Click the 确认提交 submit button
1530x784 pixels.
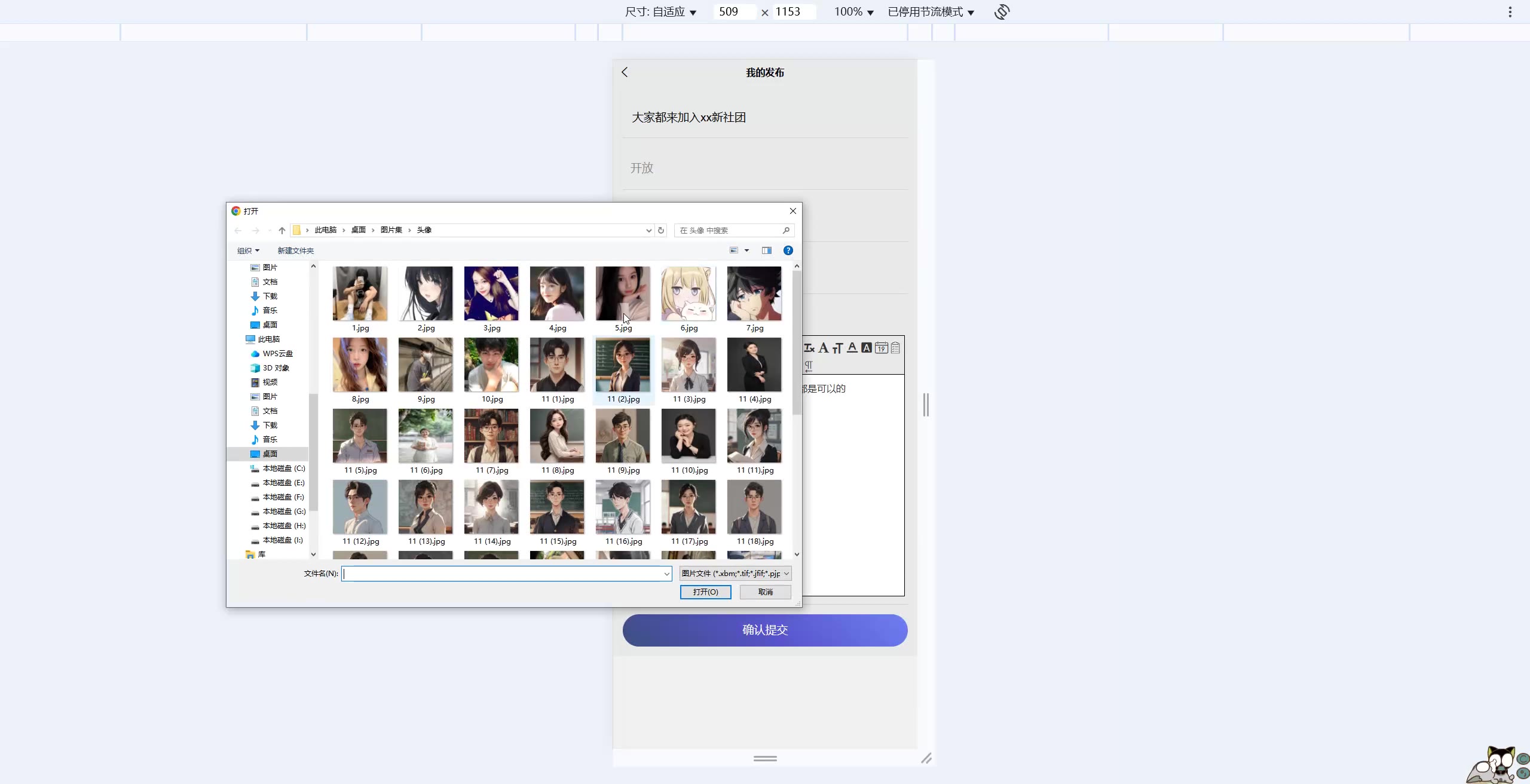tap(765, 630)
